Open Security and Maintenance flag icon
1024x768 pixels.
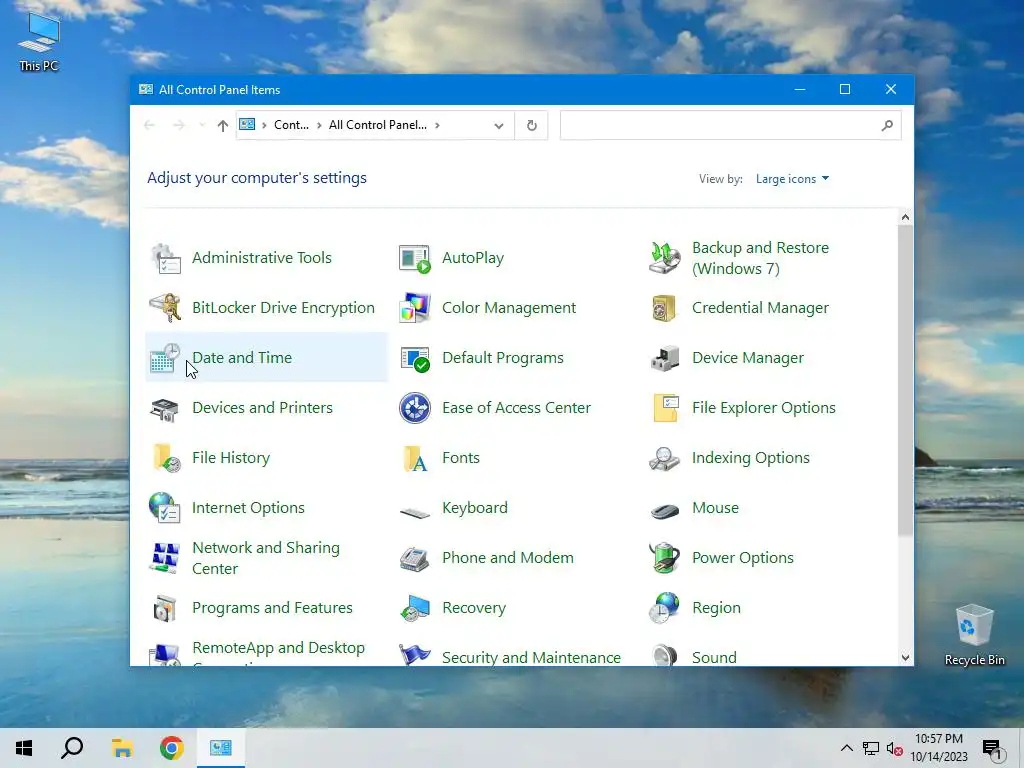click(x=415, y=654)
